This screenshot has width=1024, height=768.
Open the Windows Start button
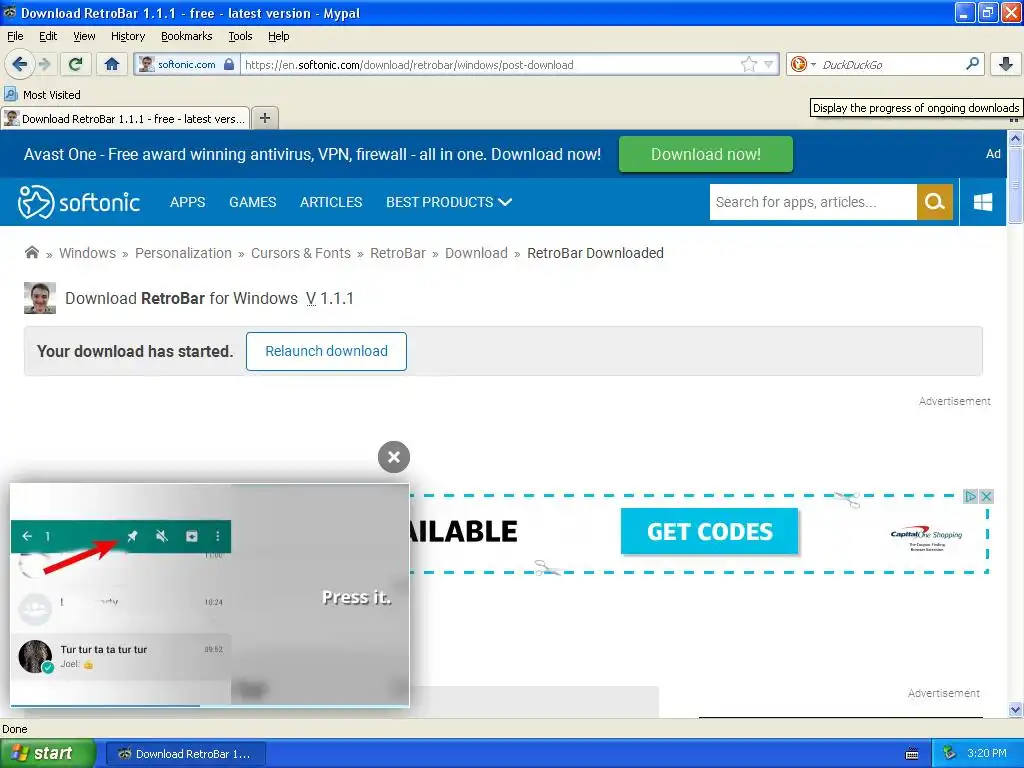(x=48, y=753)
